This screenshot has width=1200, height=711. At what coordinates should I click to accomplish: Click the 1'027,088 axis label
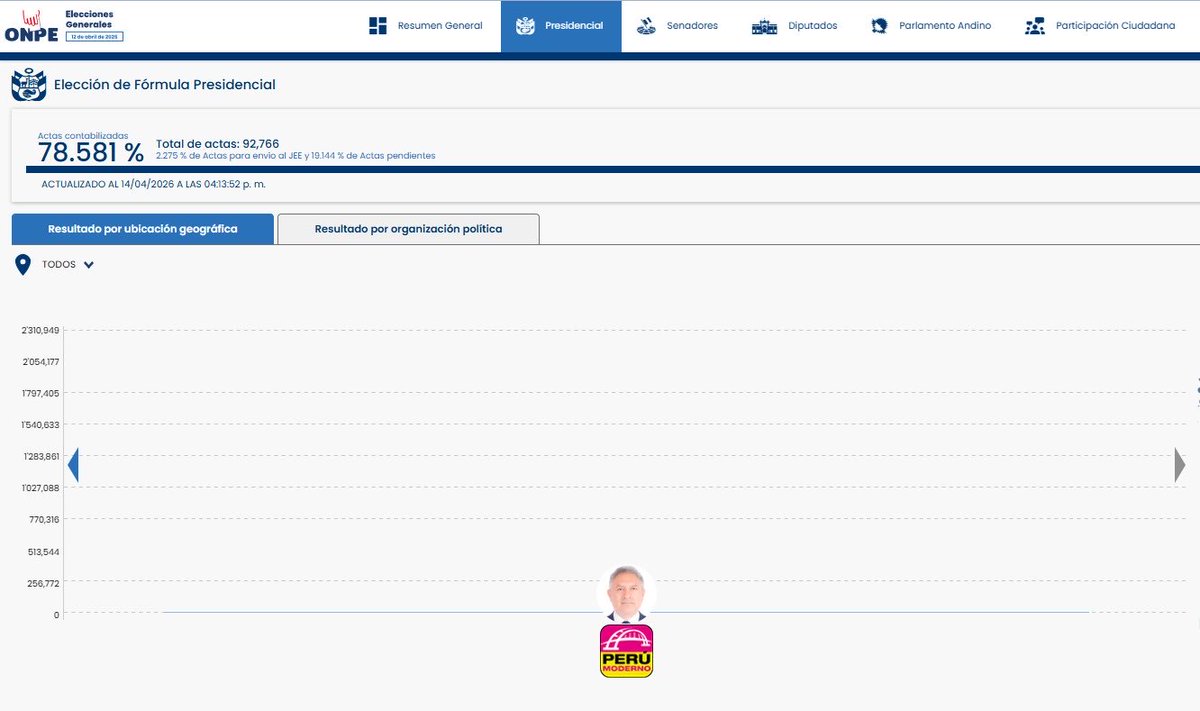[40, 488]
